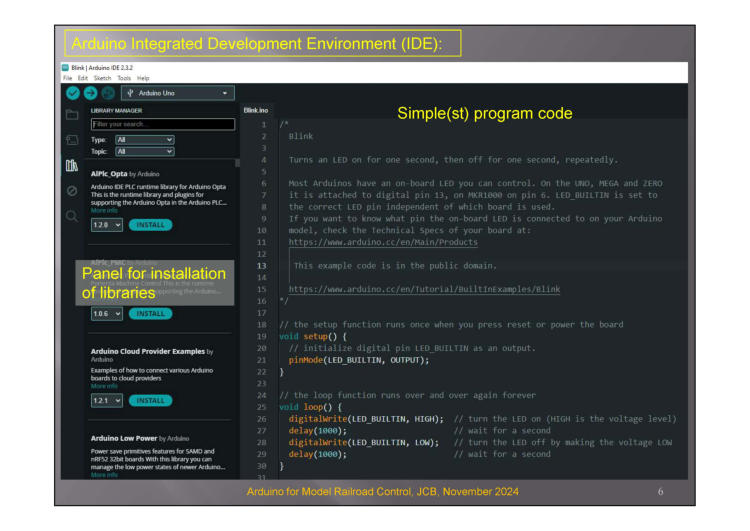Click the Upload arrow button
The height and width of the screenshot is (531, 750).
[91, 93]
